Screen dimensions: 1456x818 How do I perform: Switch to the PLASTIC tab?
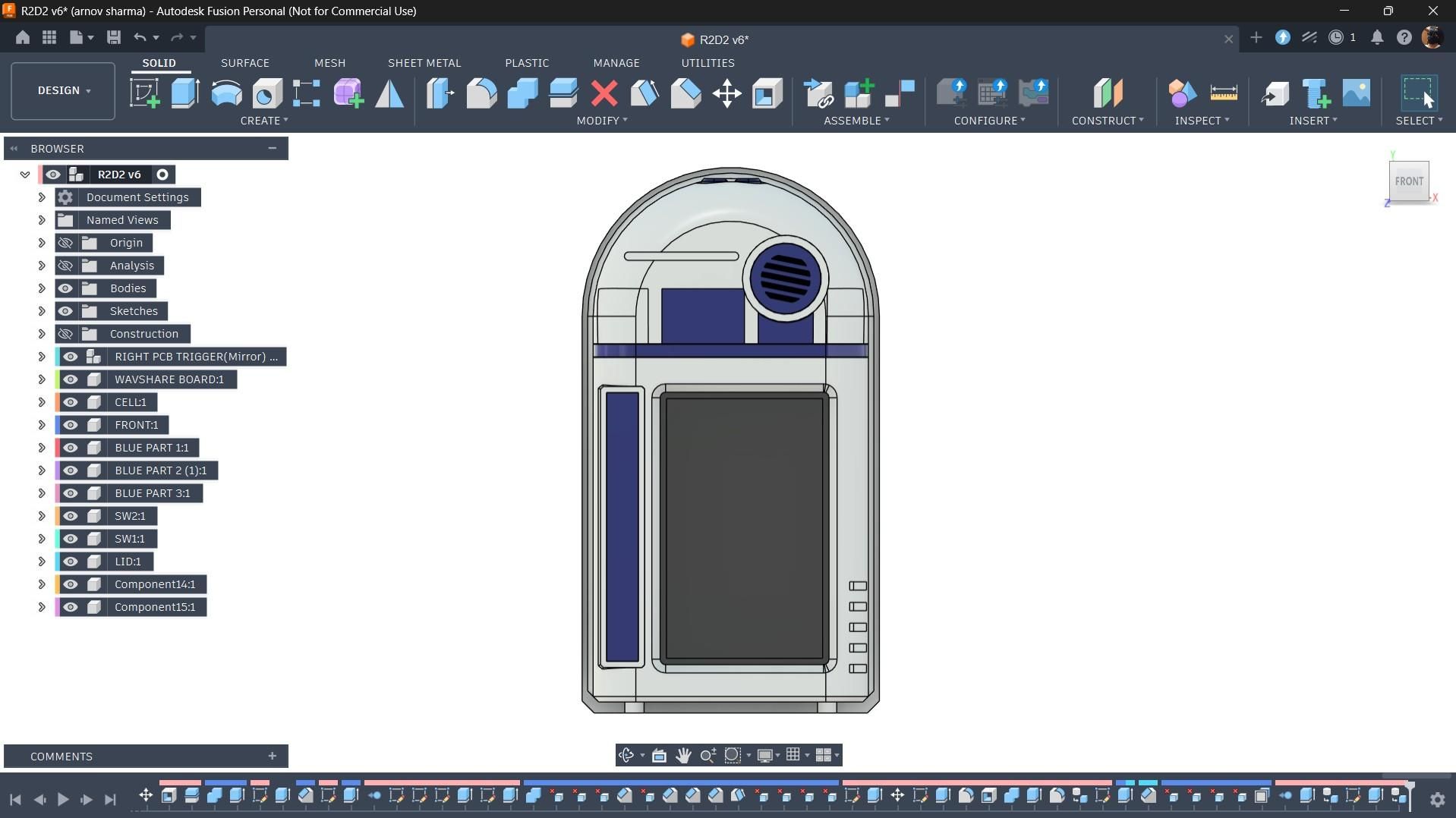(x=527, y=63)
